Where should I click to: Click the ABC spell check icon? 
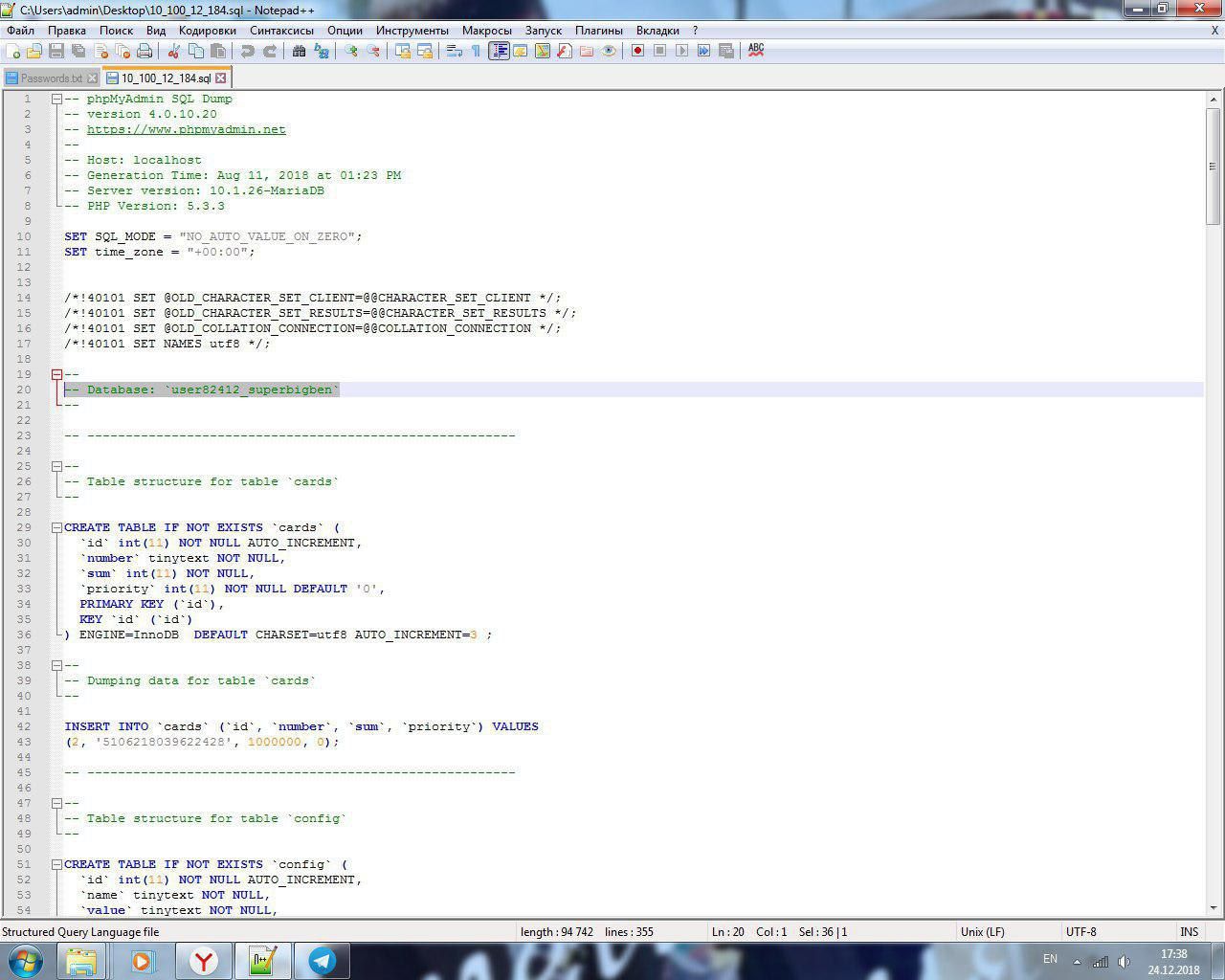[x=756, y=50]
